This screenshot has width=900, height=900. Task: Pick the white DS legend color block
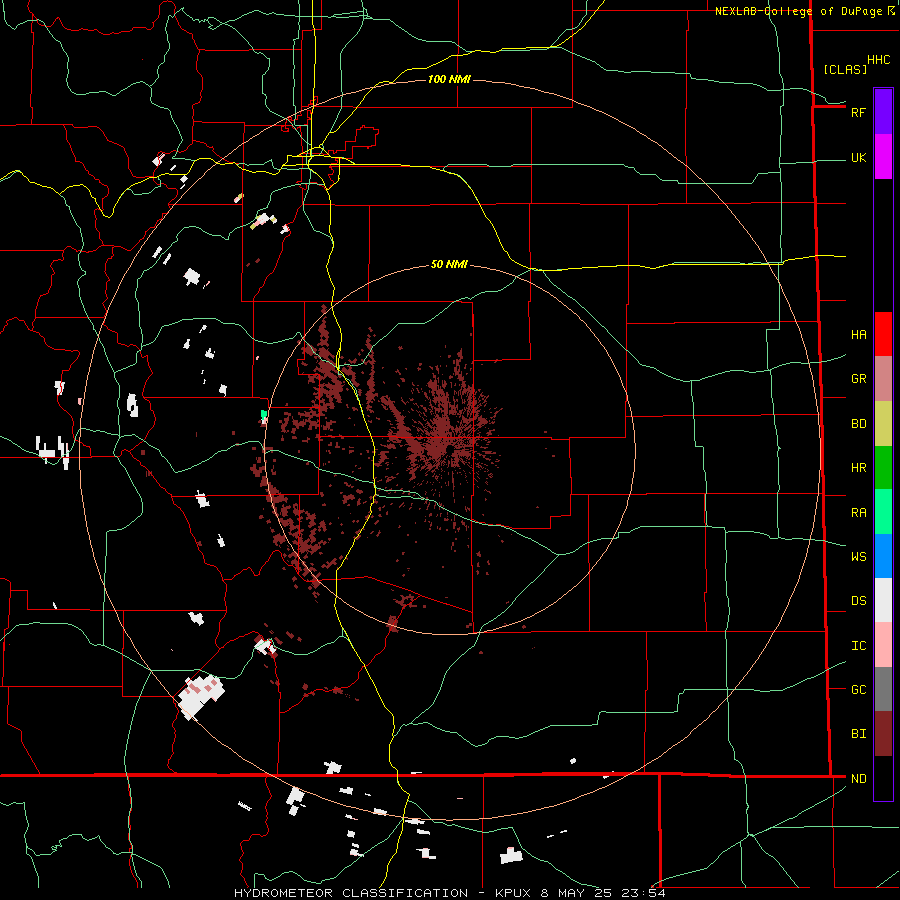883,600
